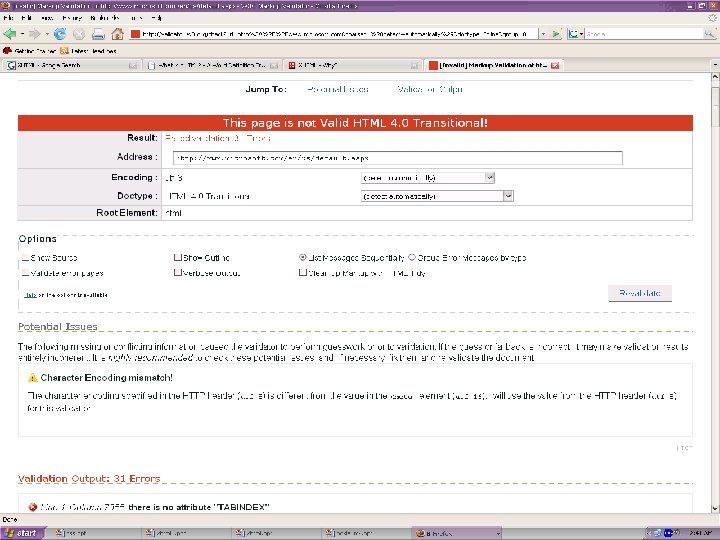Screen dimensions: 720x540
Task: Open the History menu
Action: click(x=72, y=18)
